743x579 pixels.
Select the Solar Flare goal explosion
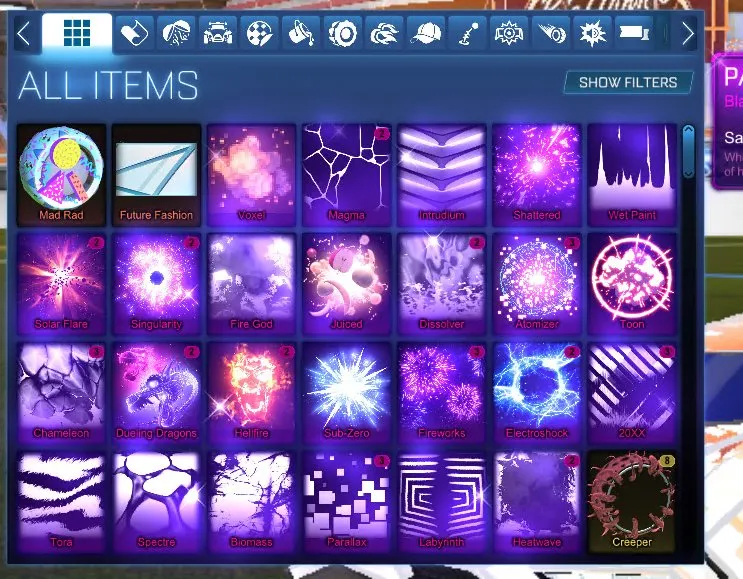61,284
